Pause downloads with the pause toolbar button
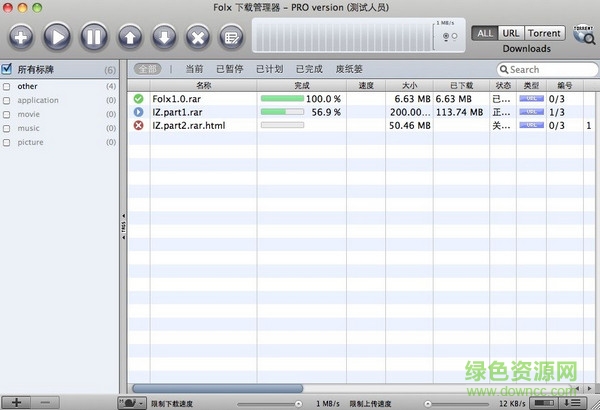 click(x=94, y=37)
